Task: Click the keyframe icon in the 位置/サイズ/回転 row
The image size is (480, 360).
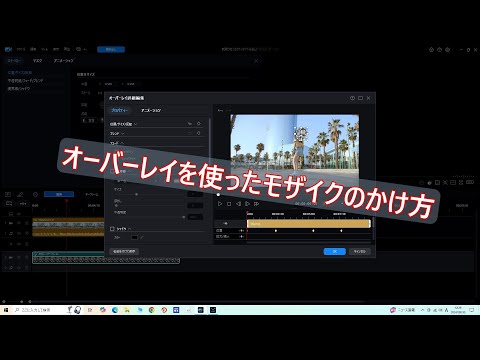Action: pyautogui.click(x=190, y=124)
